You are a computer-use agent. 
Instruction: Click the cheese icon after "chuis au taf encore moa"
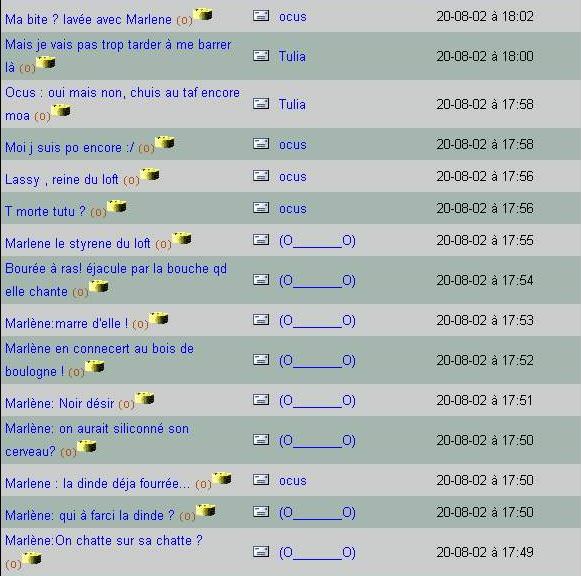click(61, 110)
